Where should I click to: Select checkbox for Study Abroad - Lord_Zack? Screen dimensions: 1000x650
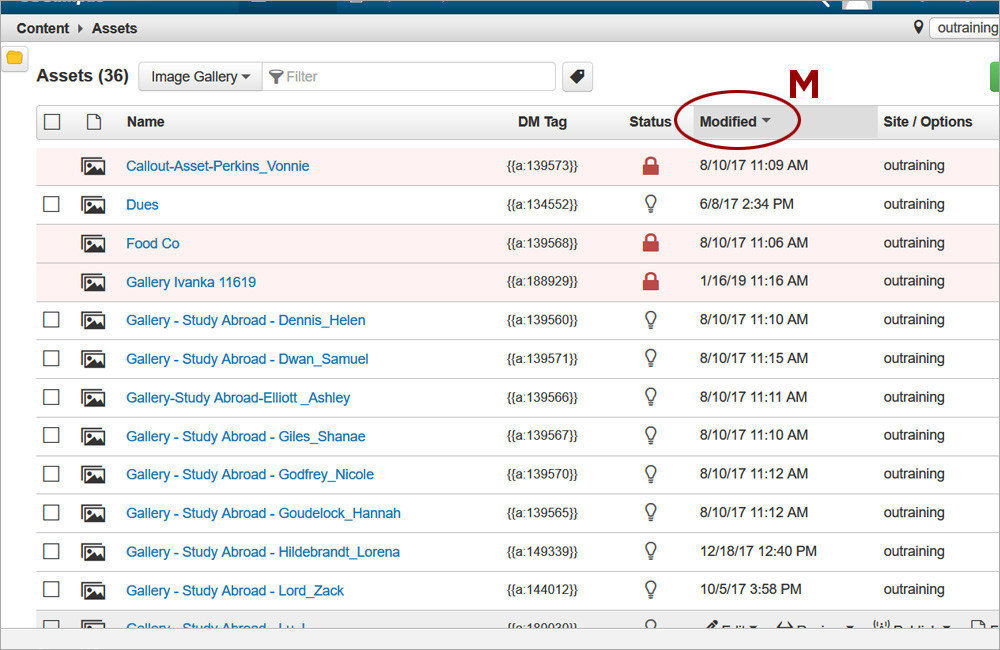click(51, 589)
